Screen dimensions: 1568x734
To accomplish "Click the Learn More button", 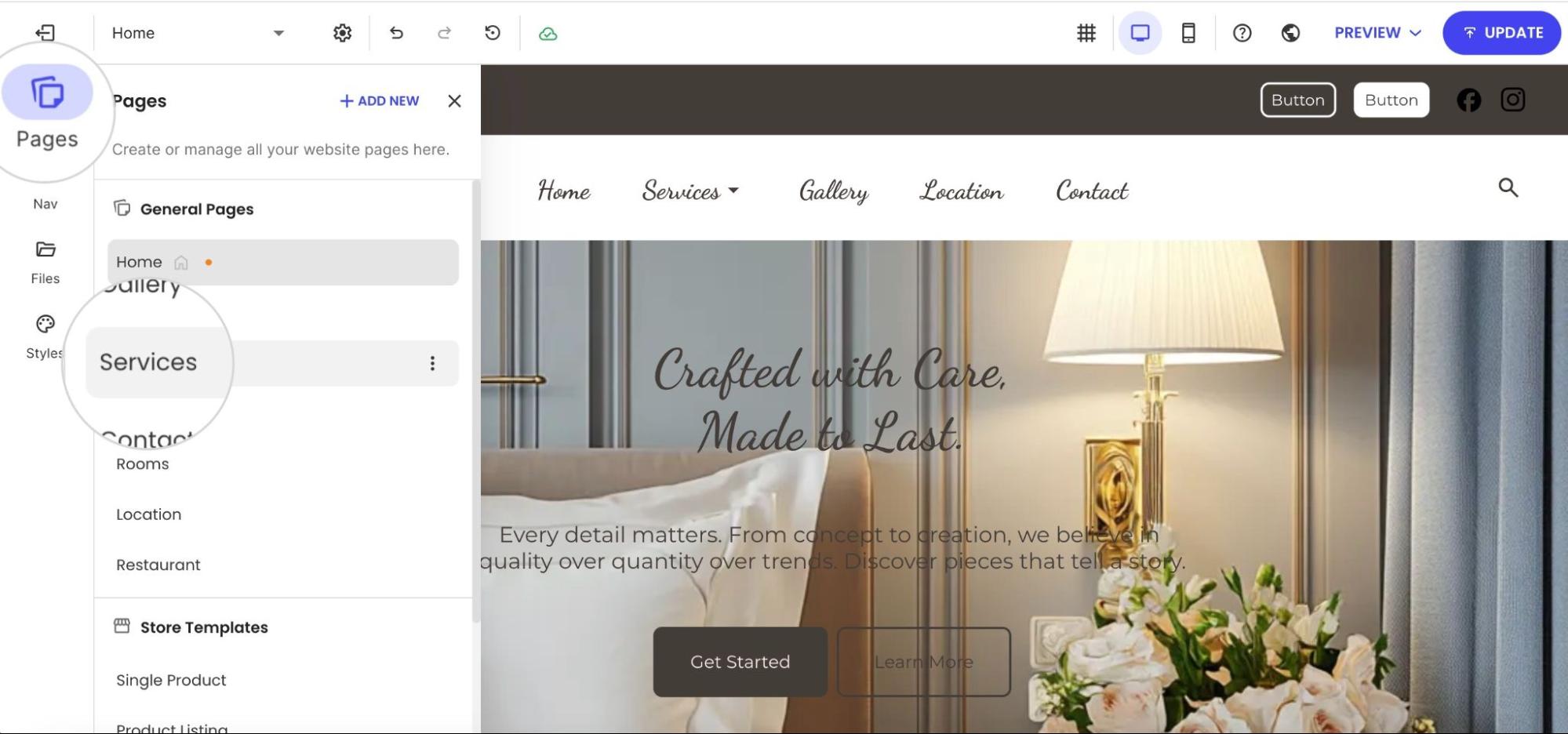I will pos(923,662).
